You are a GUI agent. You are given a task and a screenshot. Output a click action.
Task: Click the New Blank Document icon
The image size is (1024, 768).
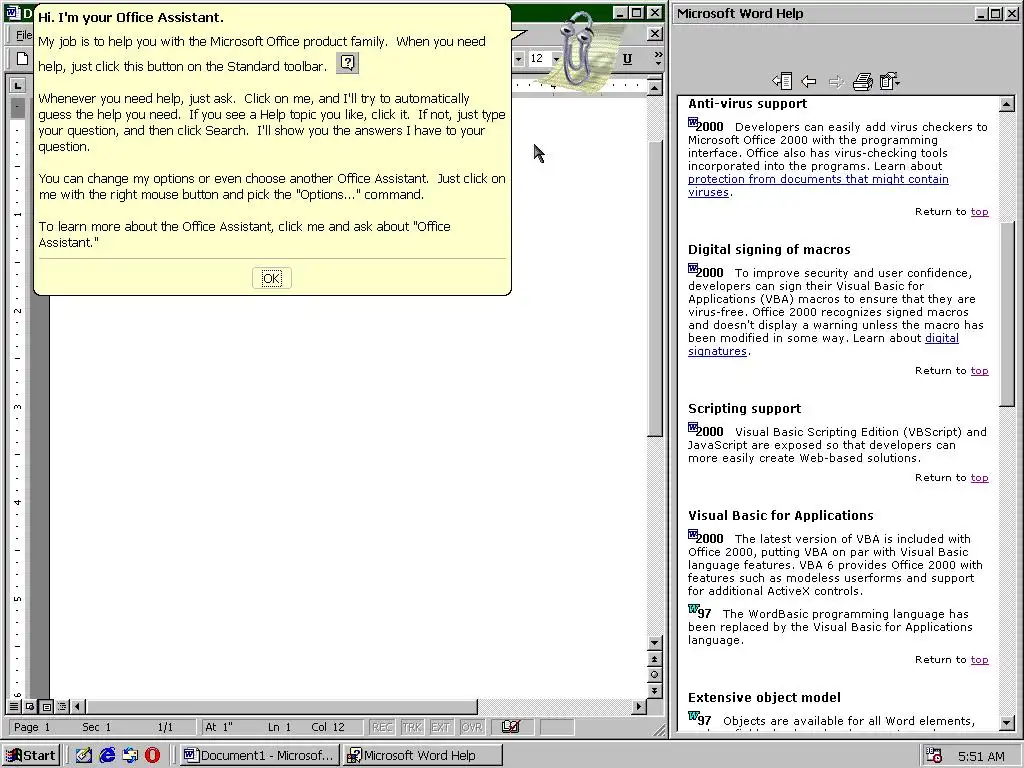(22, 59)
